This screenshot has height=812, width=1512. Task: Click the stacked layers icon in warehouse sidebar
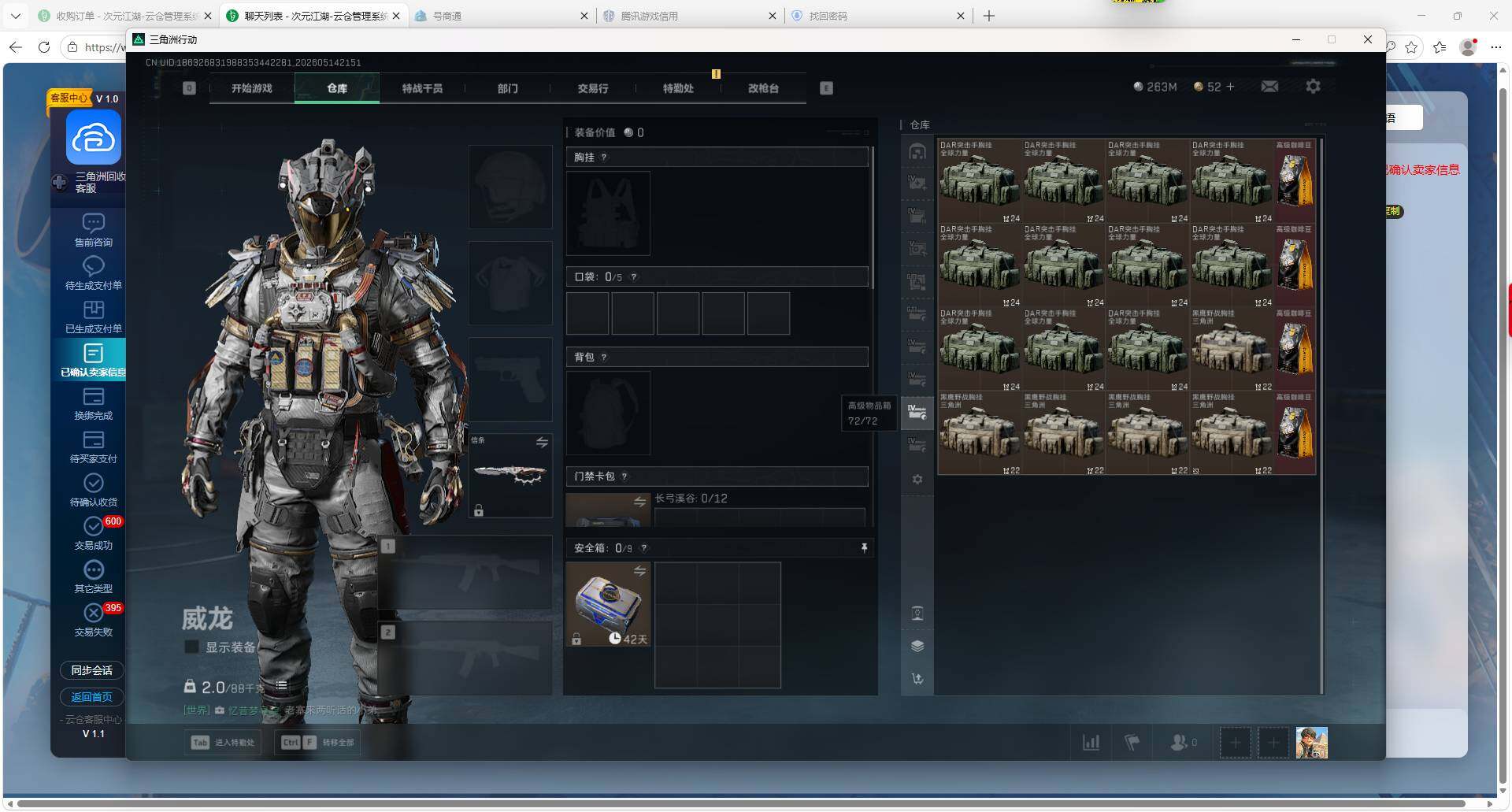(917, 646)
